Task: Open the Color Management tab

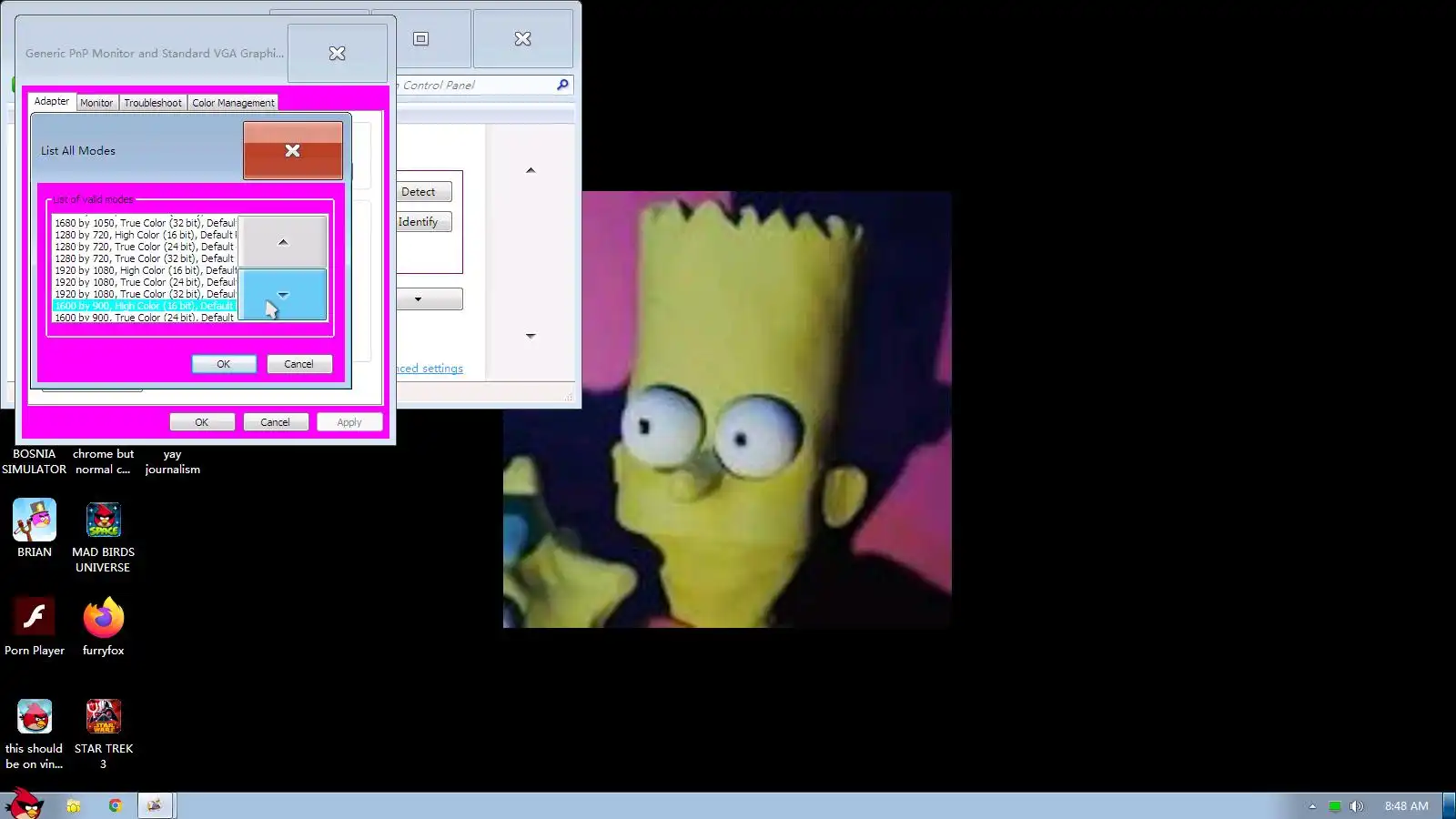Action: (x=233, y=103)
